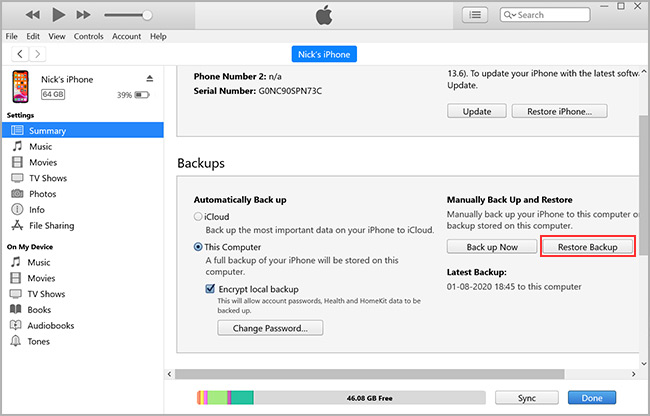This screenshot has height=416, width=650.
Task: Open the Edit menu
Action: (x=33, y=36)
